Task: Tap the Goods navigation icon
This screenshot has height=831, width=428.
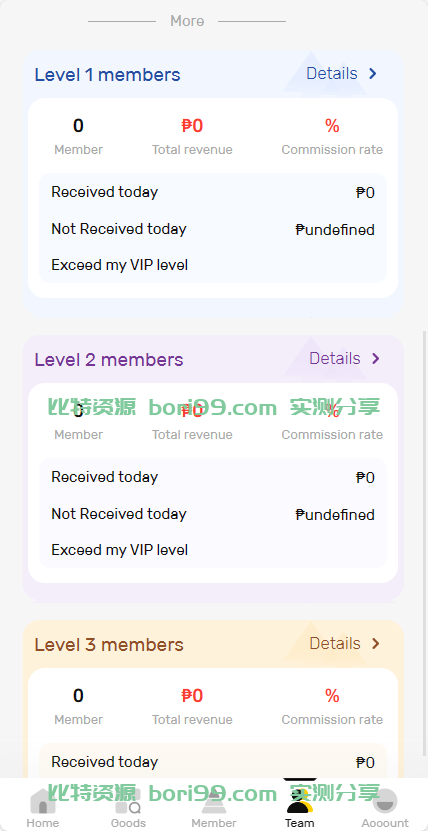Action: pos(128,801)
